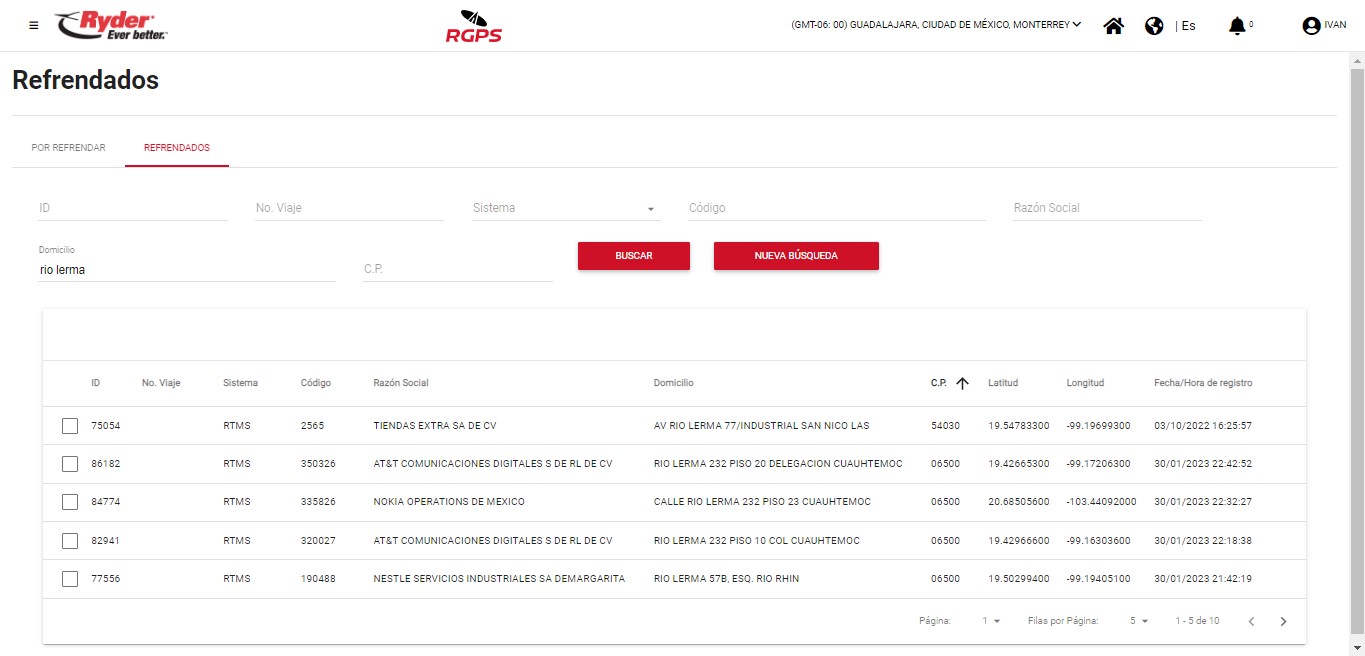Image resolution: width=1365 pixels, height=656 pixels.
Task: Sort by C.P. using arrow icon
Action: click(962, 383)
